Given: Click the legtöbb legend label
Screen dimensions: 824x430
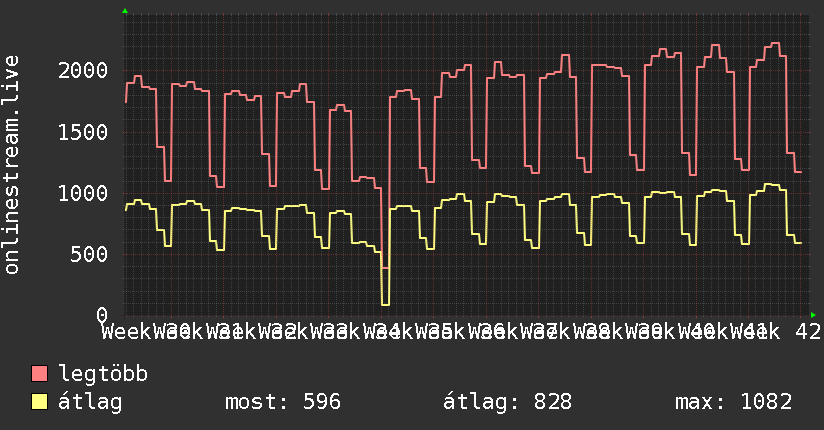Looking at the screenshot, I should 103,374.
